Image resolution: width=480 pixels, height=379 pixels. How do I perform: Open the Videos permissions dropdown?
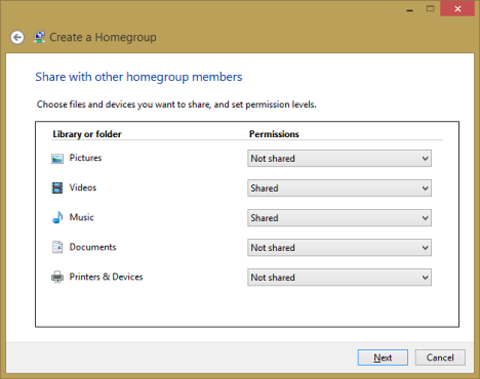coord(339,188)
